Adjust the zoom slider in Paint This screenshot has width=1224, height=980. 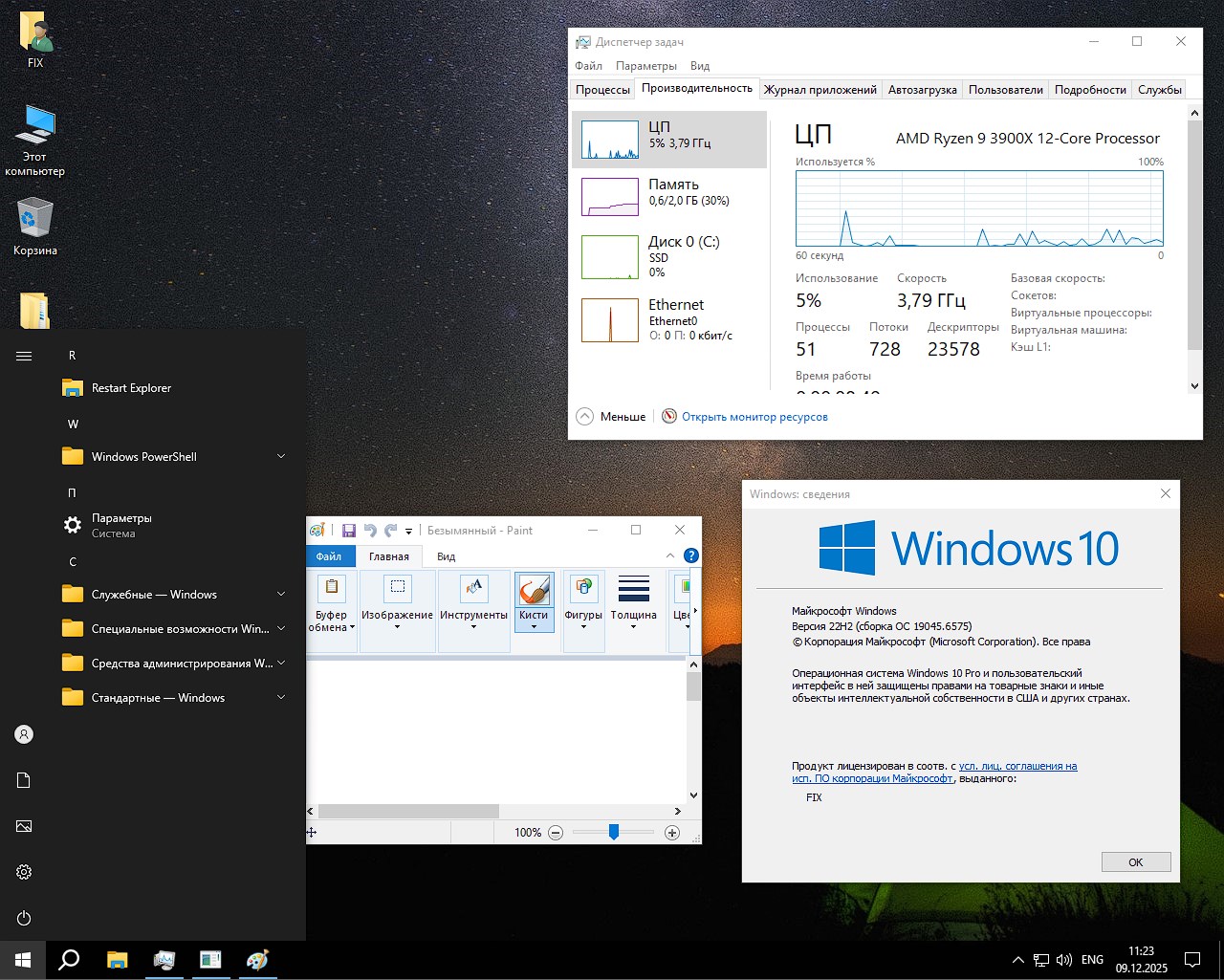(x=613, y=833)
